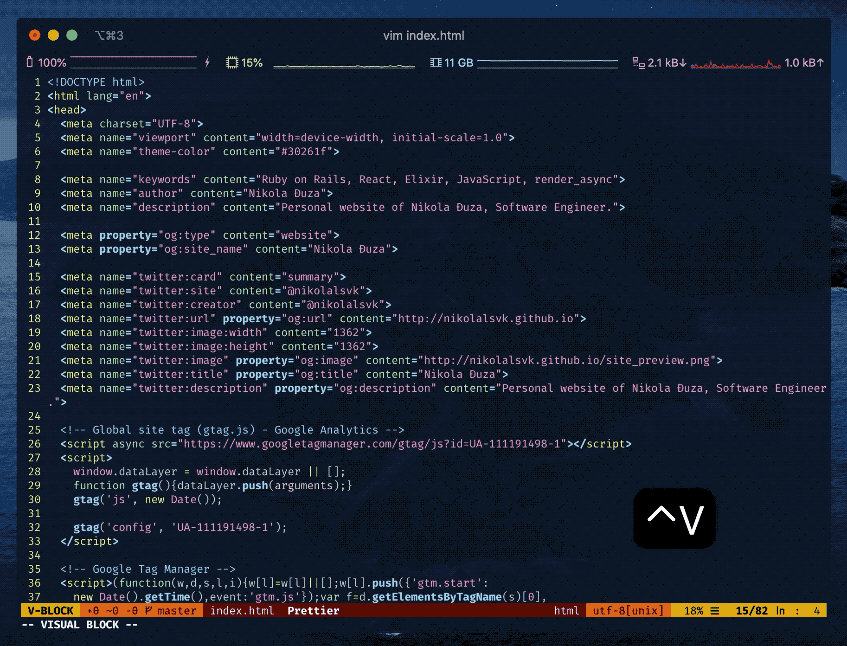Click the twitter:description meta line
Screen dimensions: 847x646
(x=438, y=395)
